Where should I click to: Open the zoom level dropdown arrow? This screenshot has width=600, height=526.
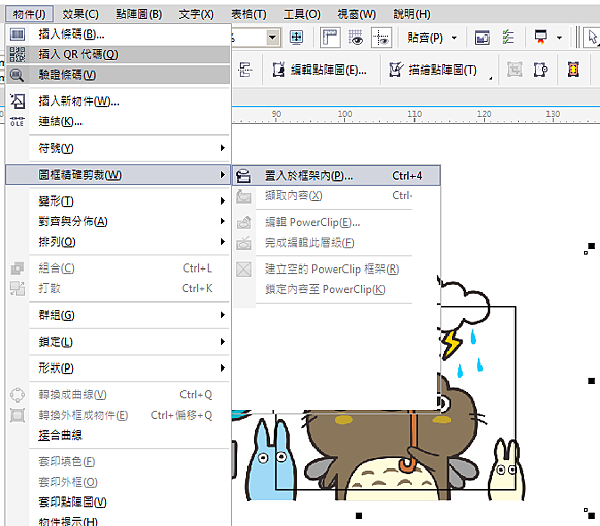(x=272, y=37)
